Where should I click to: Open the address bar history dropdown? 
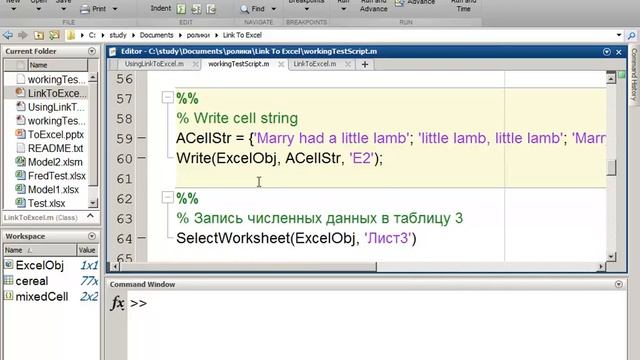coord(619,35)
